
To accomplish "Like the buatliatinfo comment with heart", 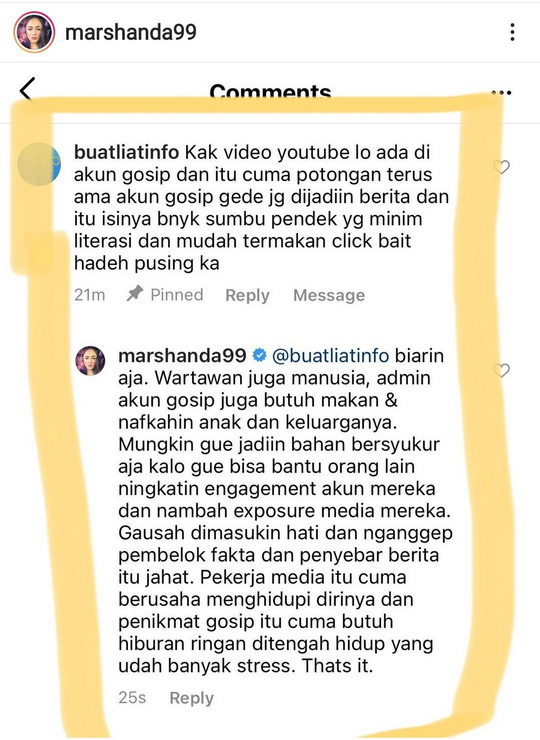I will (501, 167).
